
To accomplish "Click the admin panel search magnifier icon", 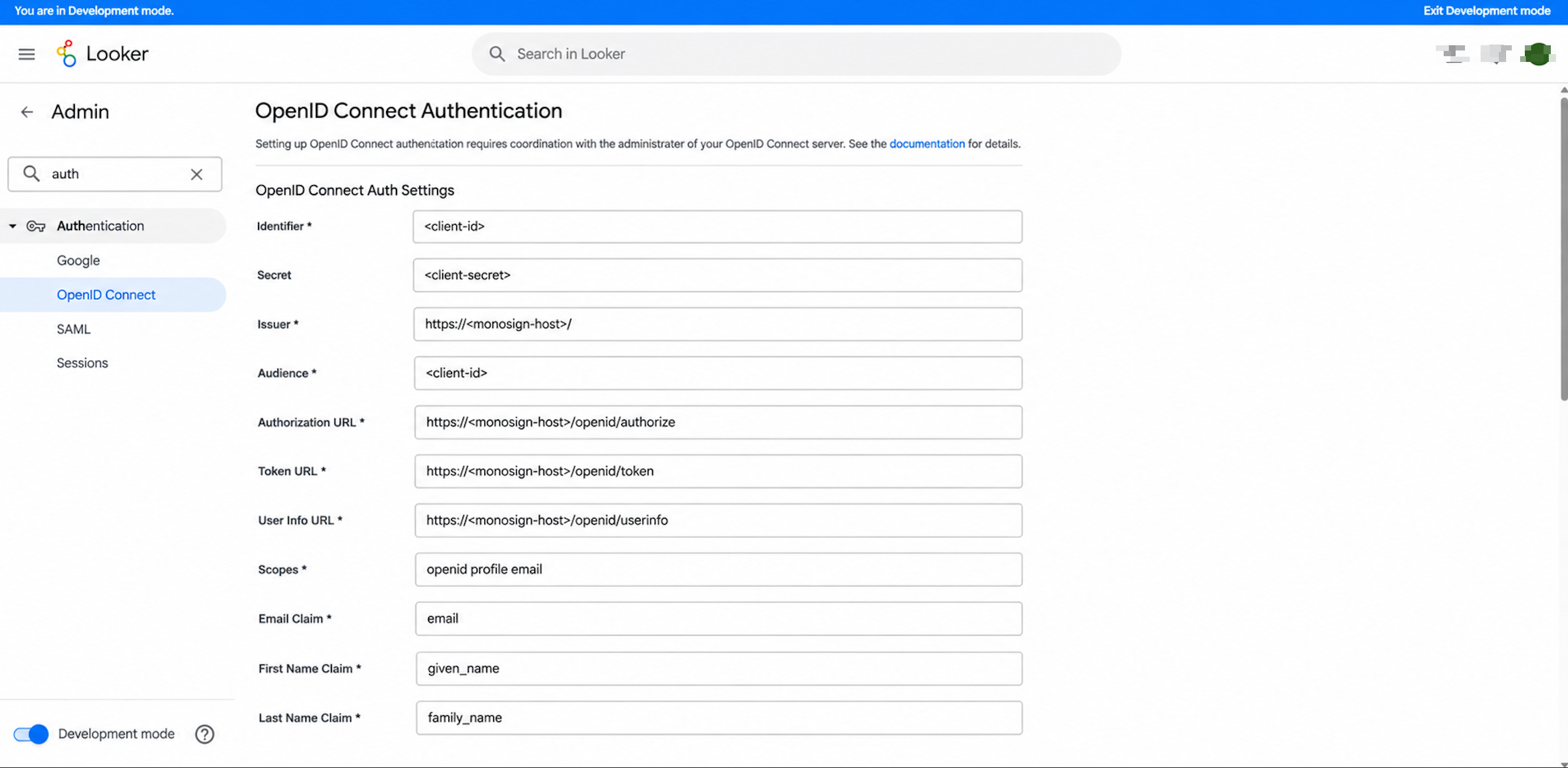I will point(32,174).
